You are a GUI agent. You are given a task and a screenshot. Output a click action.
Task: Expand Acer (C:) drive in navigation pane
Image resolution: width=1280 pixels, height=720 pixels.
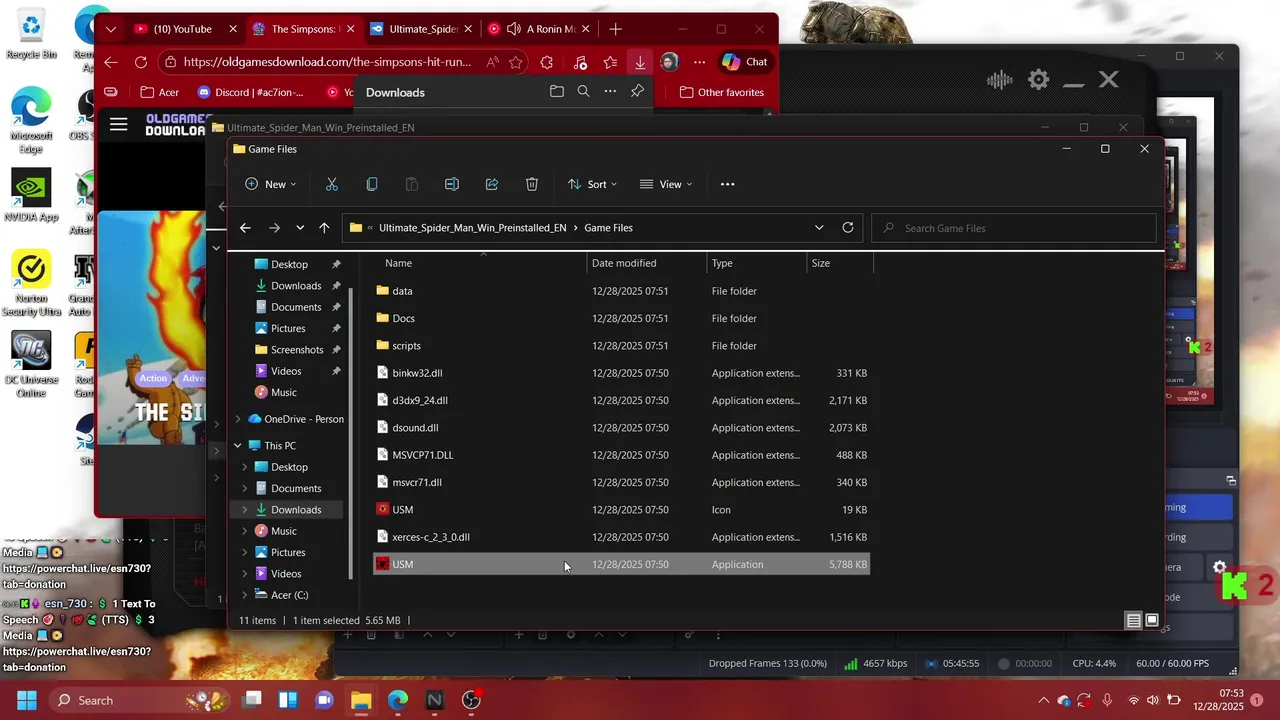245,595
